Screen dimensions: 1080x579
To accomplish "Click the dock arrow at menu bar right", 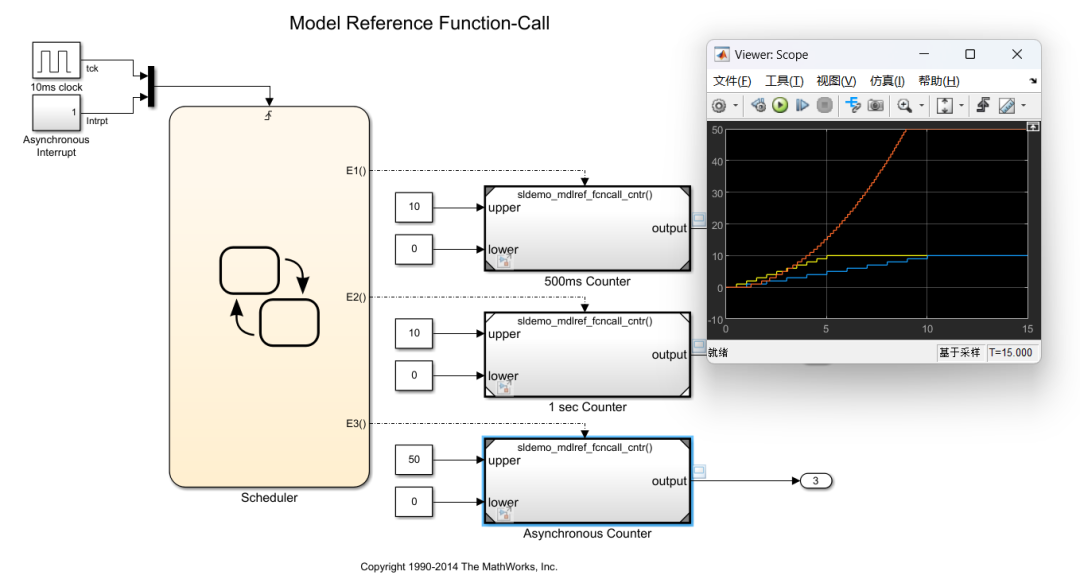I will click(1033, 81).
